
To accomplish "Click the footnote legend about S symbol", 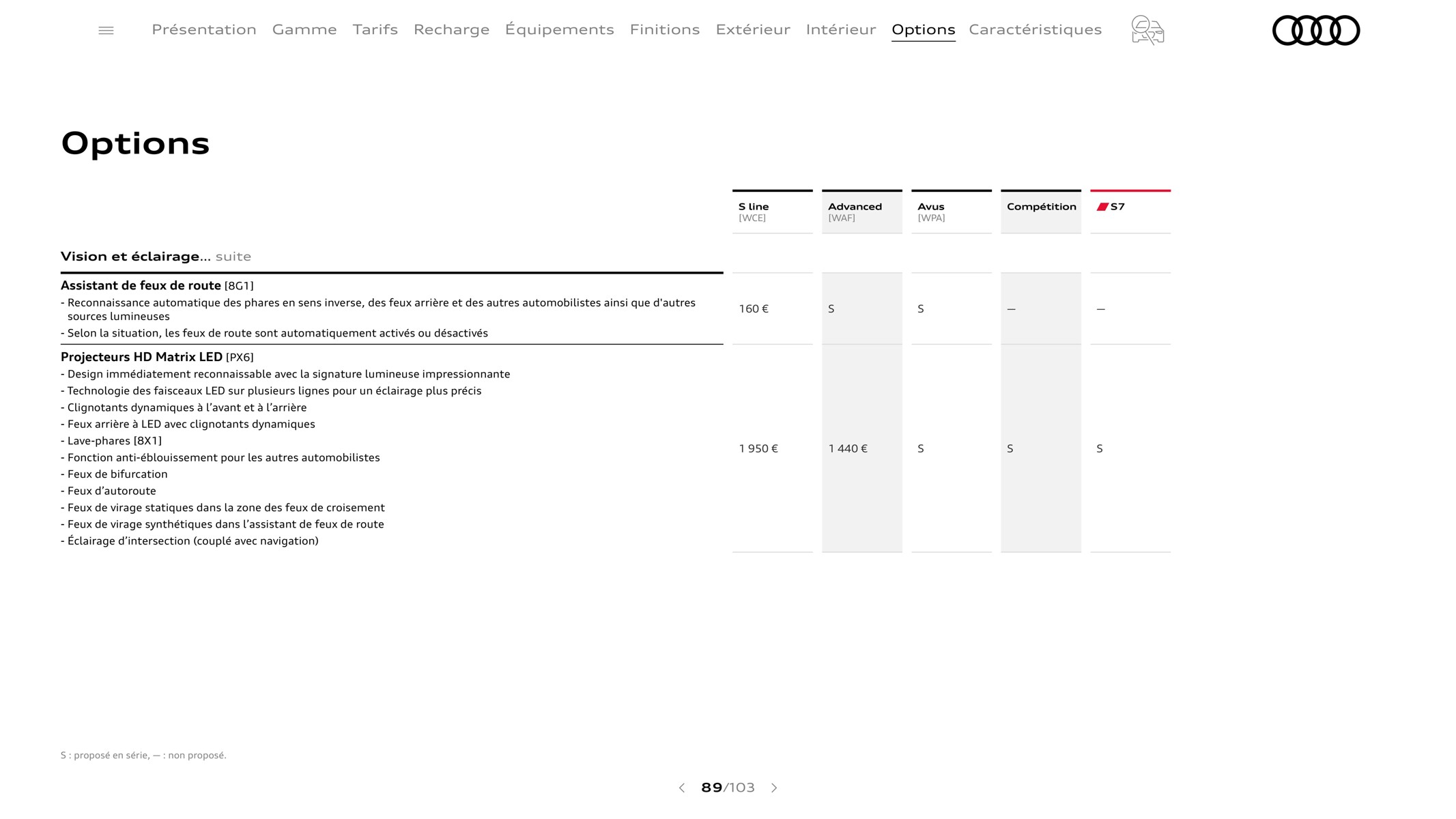I will coord(143,755).
